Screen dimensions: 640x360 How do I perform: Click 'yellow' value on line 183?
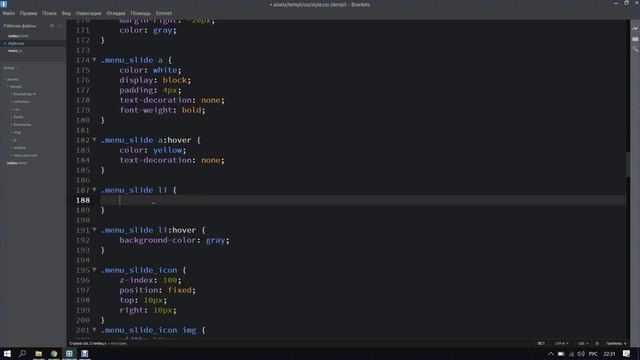point(167,150)
